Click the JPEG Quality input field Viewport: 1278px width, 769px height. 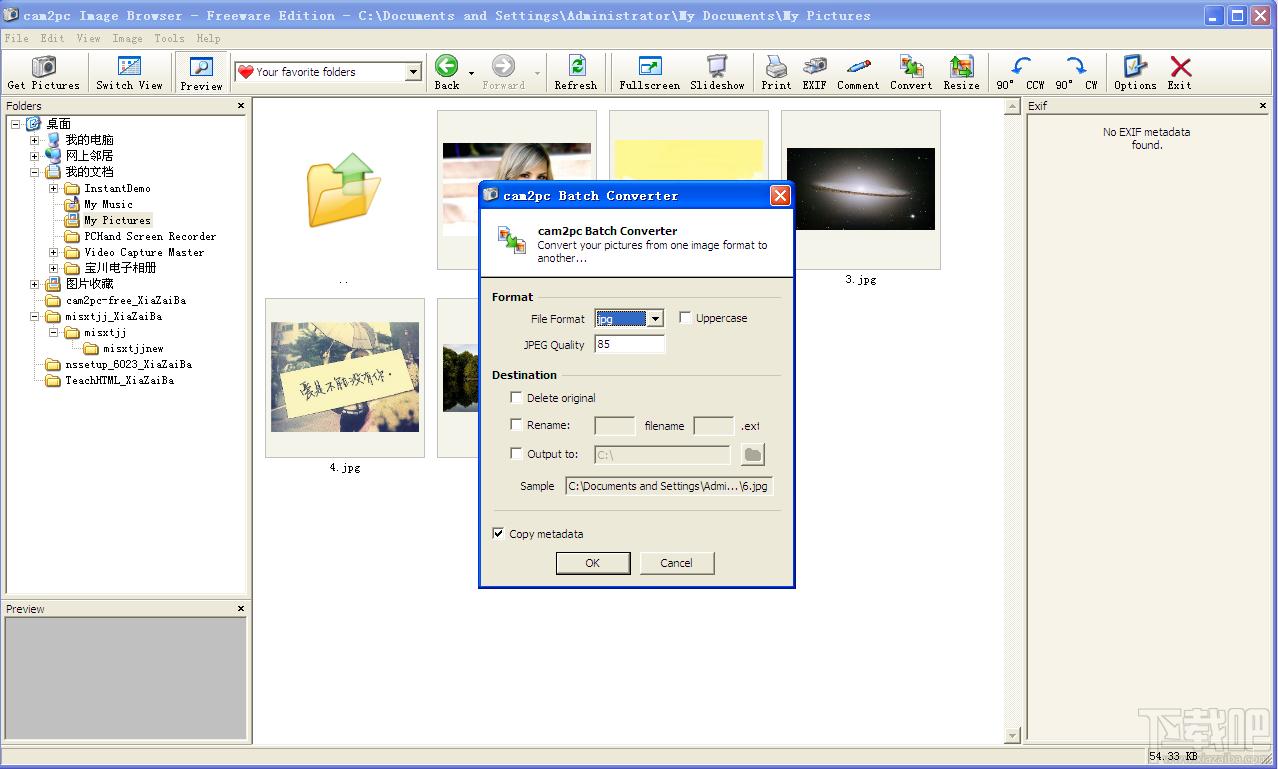tap(629, 344)
